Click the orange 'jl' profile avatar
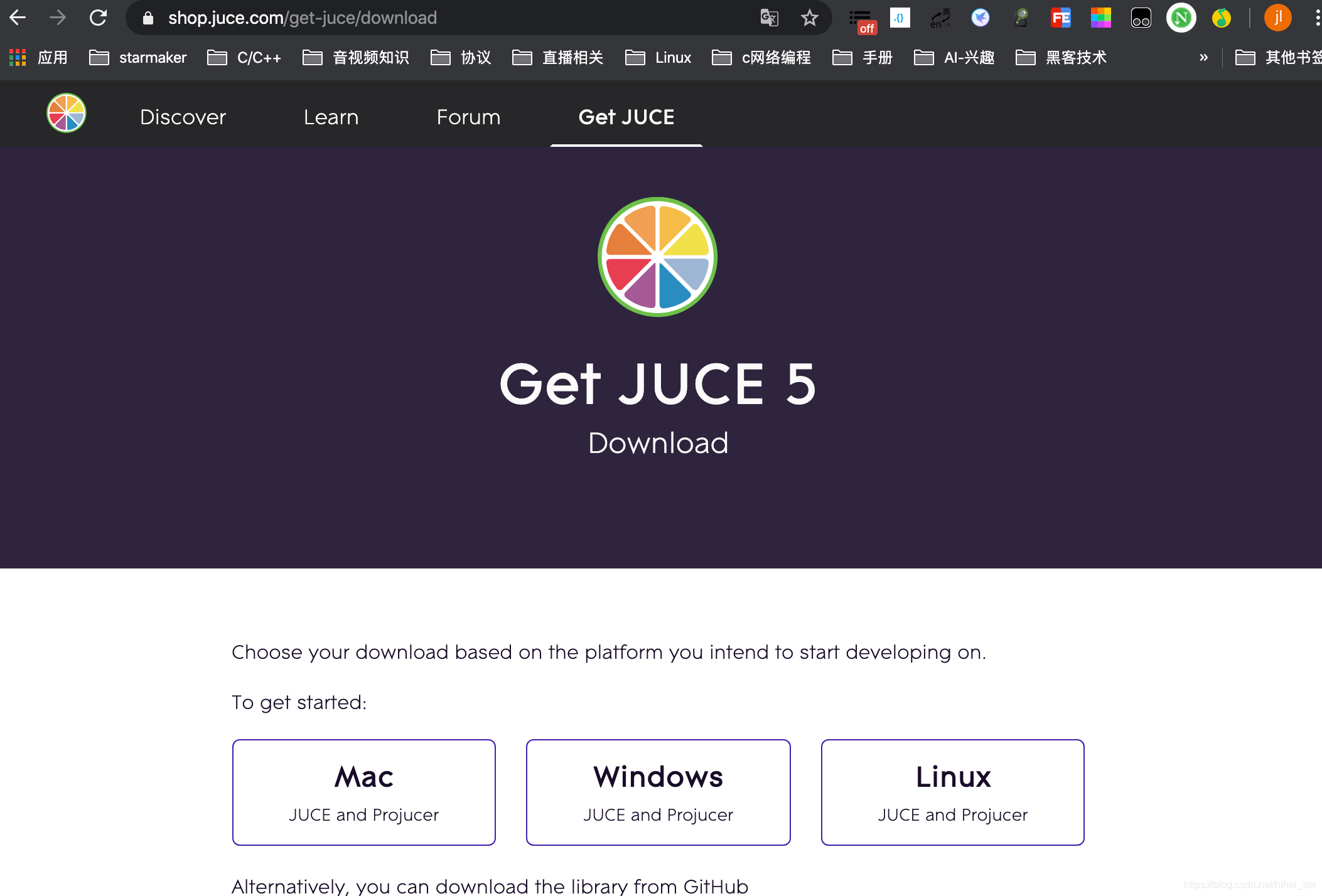The image size is (1322, 896). tap(1277, 18)
